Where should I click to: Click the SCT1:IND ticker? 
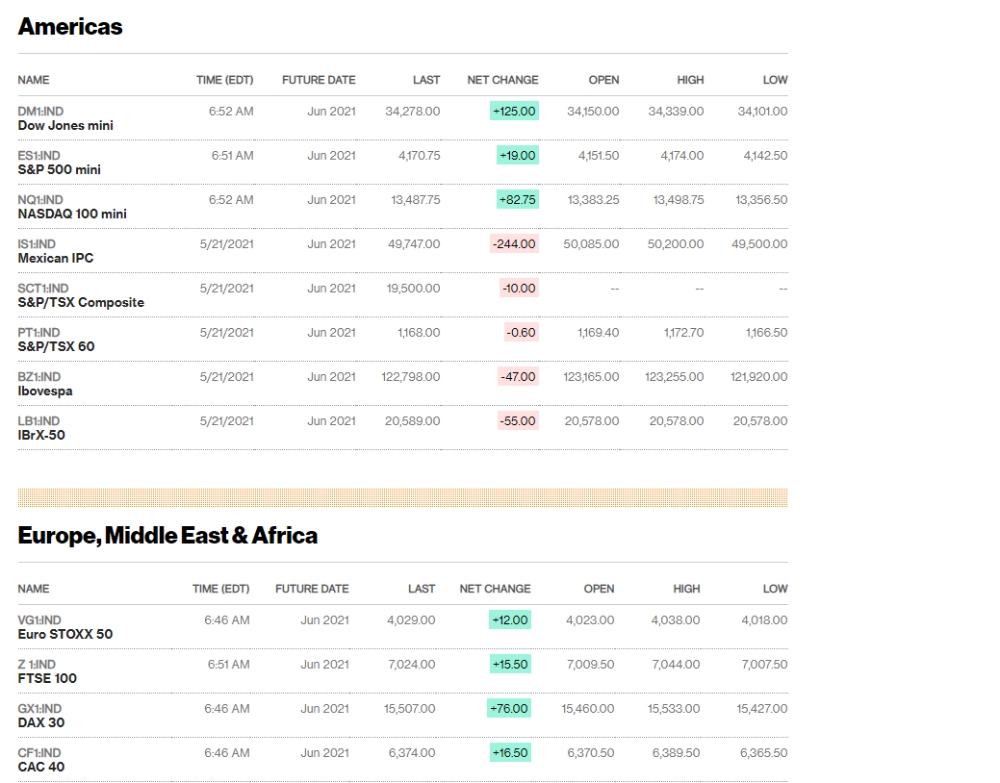coord(43,288)
